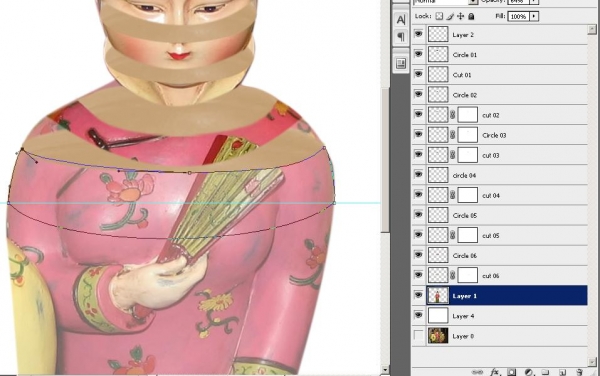This screenshot has height=376, width=600.
Task: Select the cut 06 mask thumbnail
Action: 468,275
